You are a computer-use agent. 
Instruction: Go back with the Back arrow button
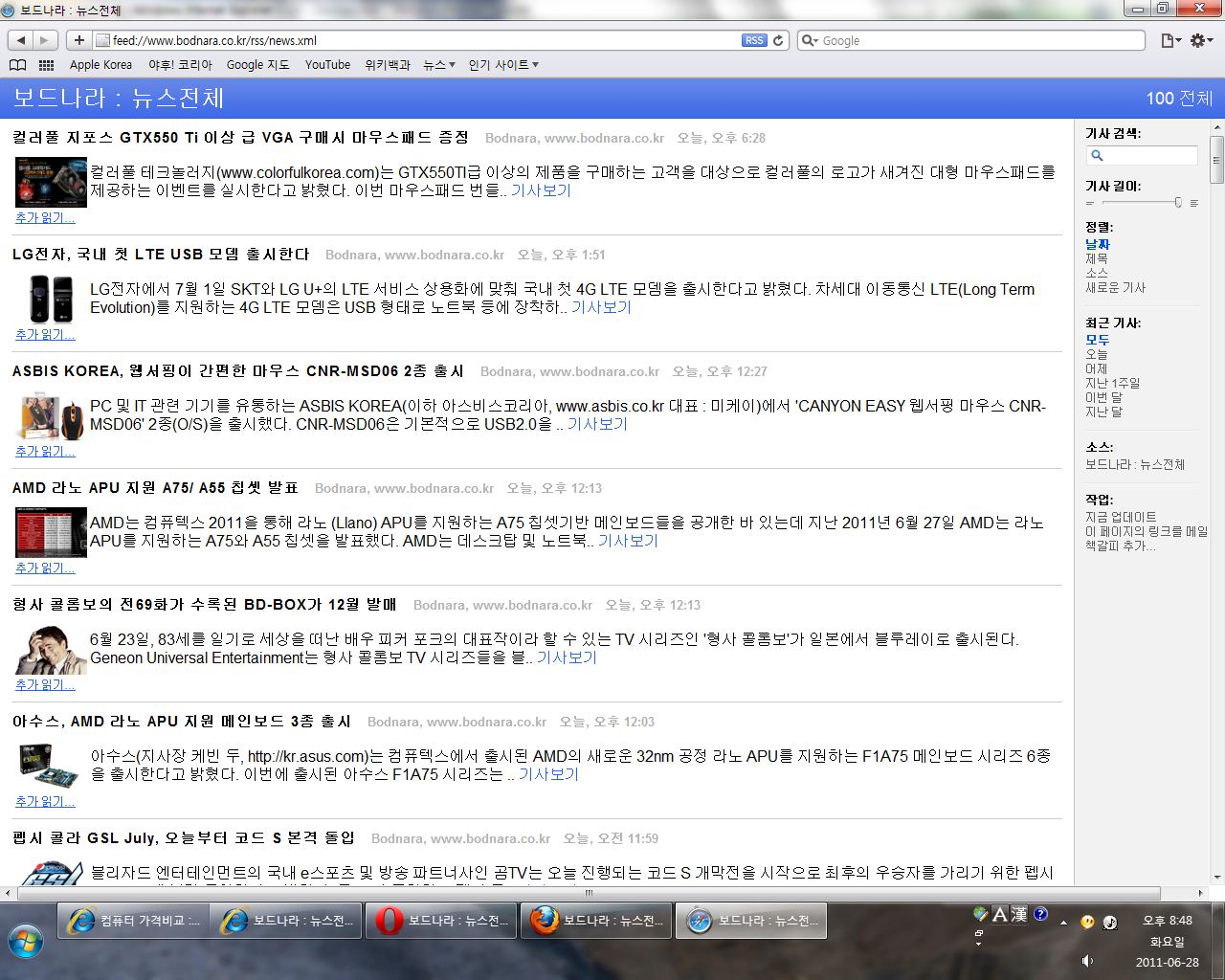pos(20,40)
